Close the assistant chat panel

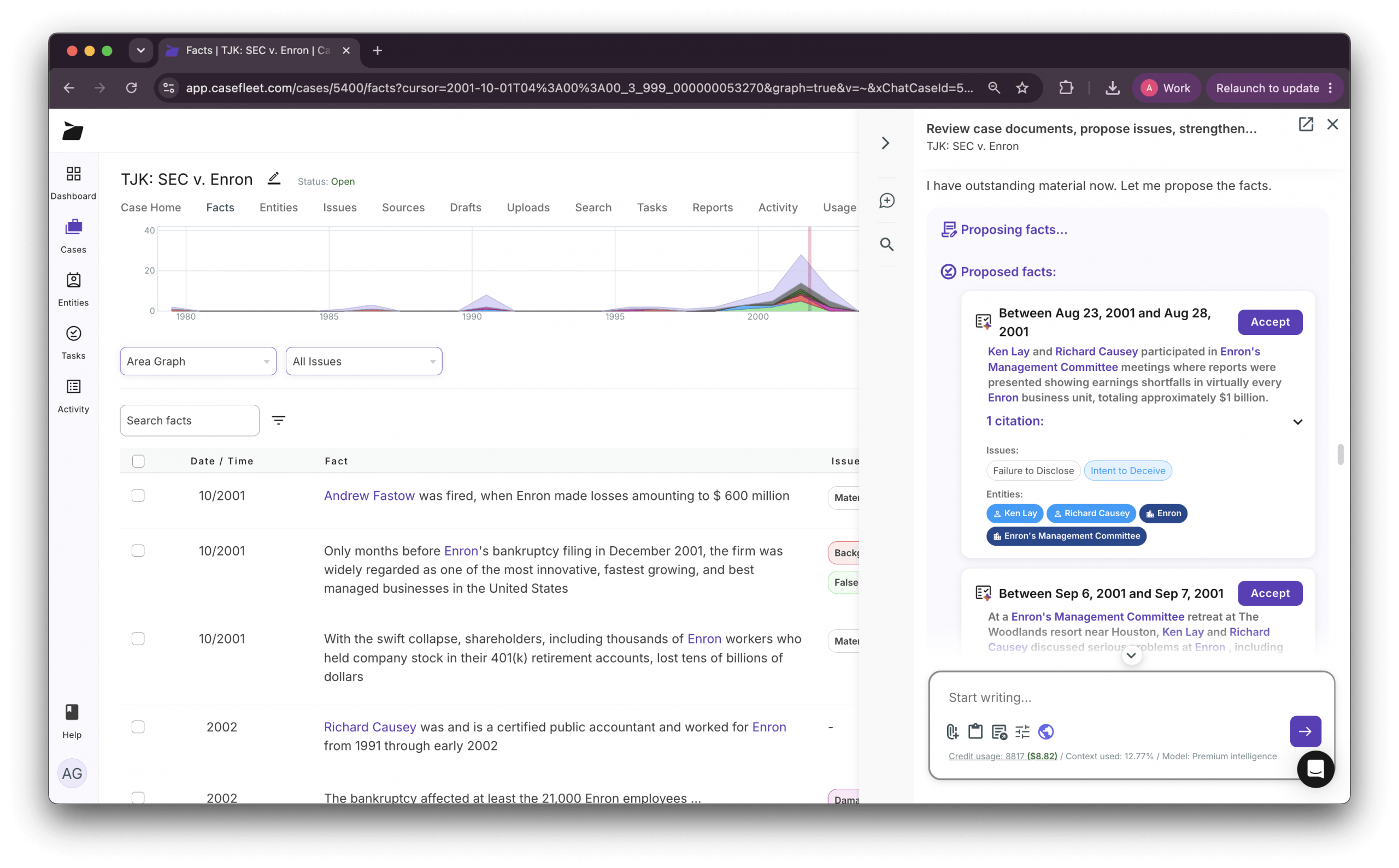pos(1332,124)
